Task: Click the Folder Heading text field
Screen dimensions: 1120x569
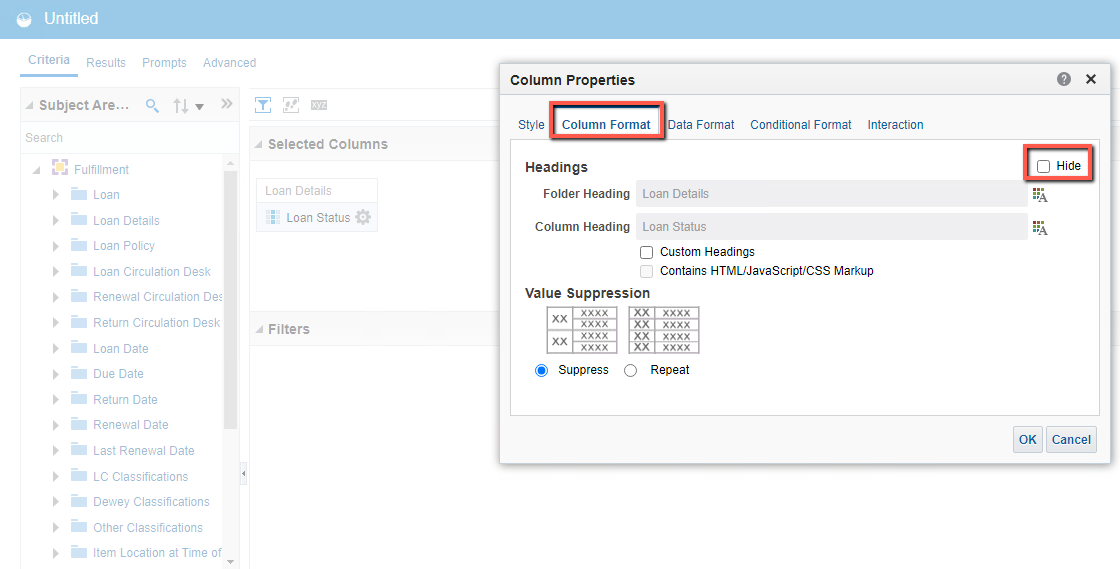Action: (831, 193)
